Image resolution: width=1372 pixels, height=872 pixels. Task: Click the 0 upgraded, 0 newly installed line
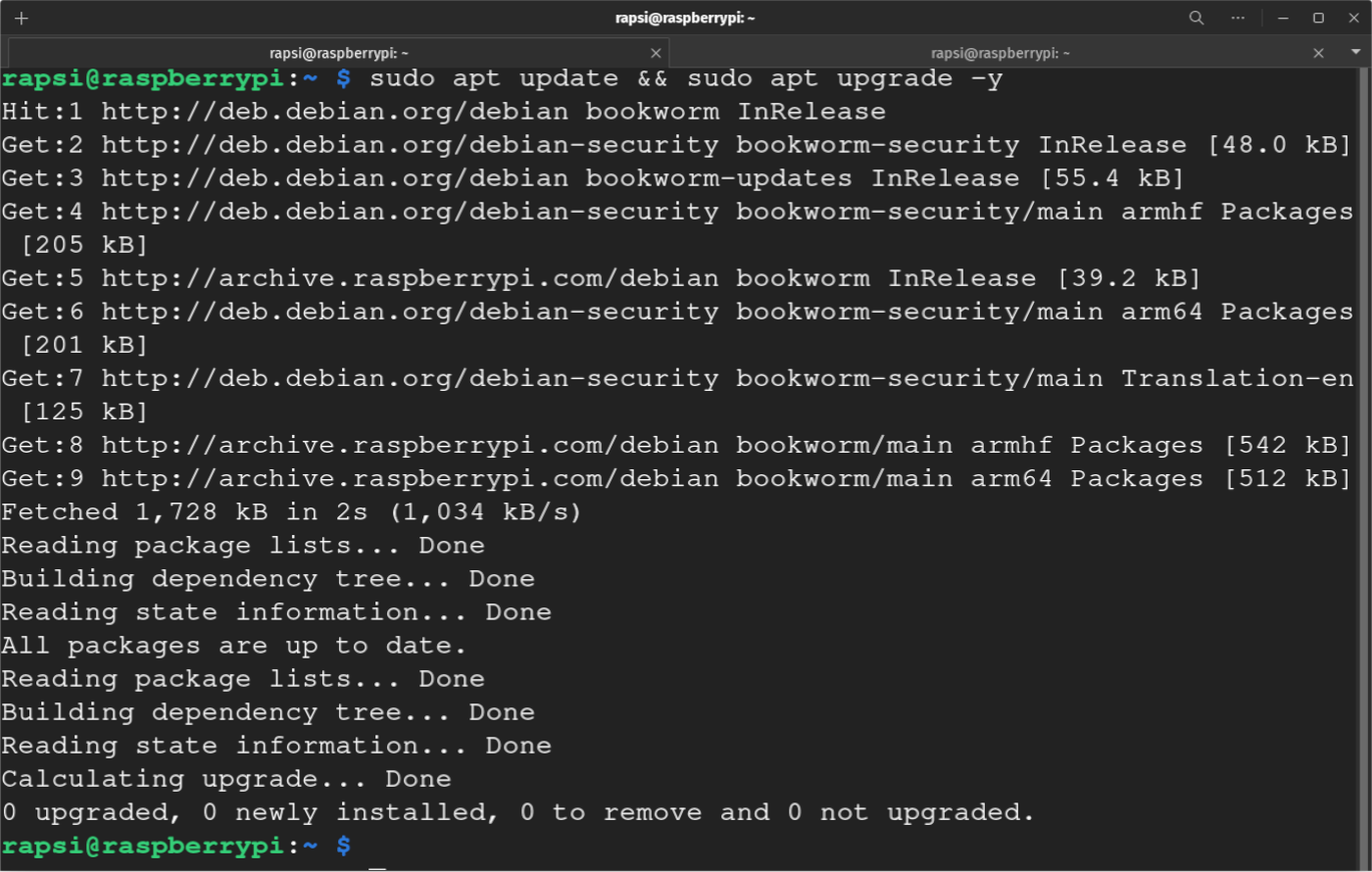518,812
